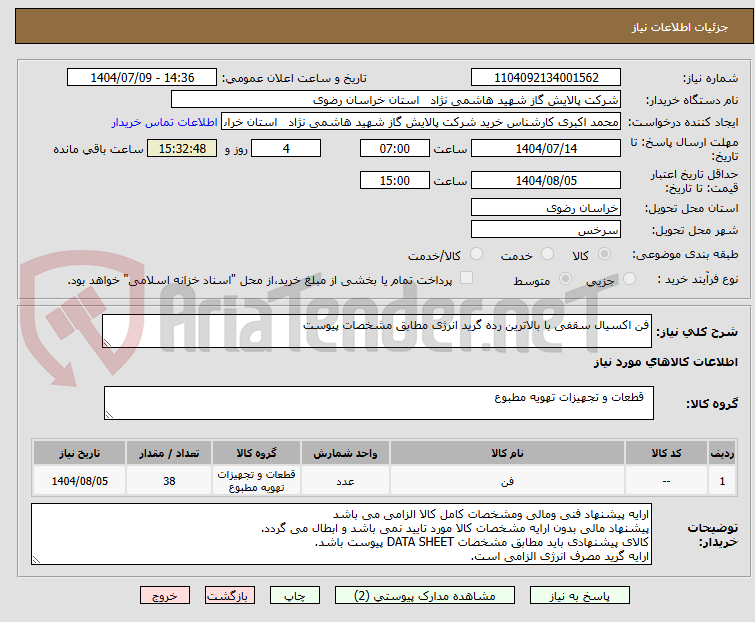The height and width of the screenshot is (622, 755).
Task: Click the ایجاد کننده درخواست field
Action: (421, 122)
